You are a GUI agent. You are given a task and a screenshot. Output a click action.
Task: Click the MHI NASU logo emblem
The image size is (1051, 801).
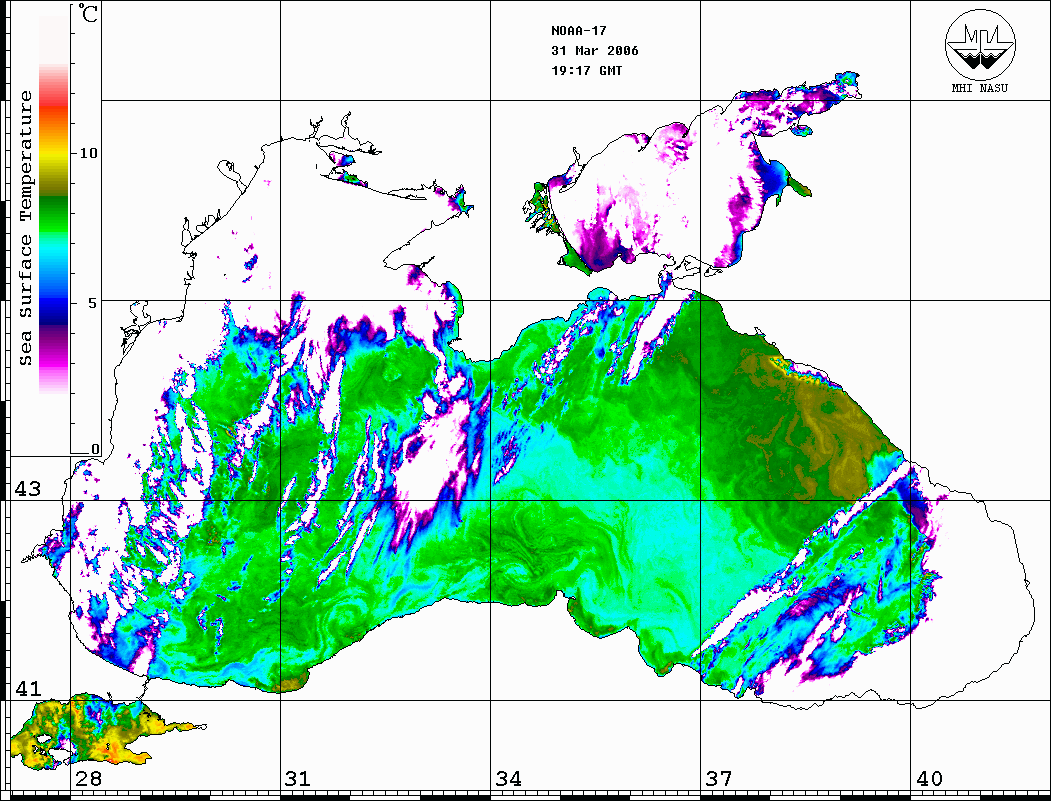(x=980, y=44)
